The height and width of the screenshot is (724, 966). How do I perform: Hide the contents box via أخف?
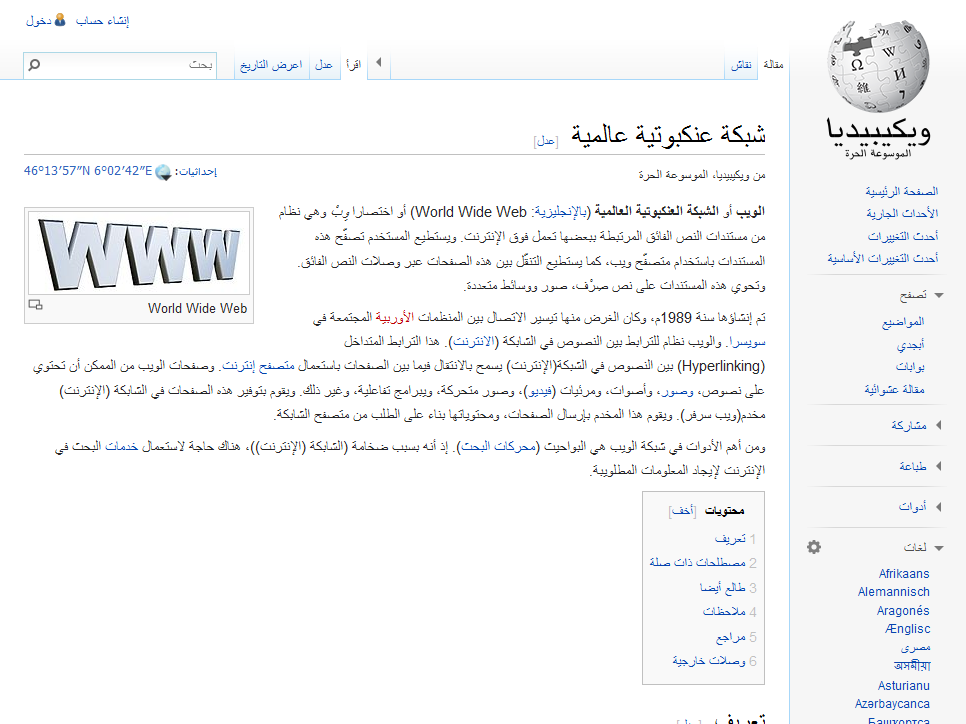(x=683, y=511)
